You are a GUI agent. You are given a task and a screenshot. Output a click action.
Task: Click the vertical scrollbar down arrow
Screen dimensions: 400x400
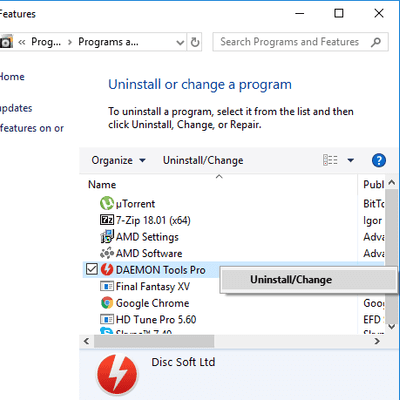click(392, 326)
